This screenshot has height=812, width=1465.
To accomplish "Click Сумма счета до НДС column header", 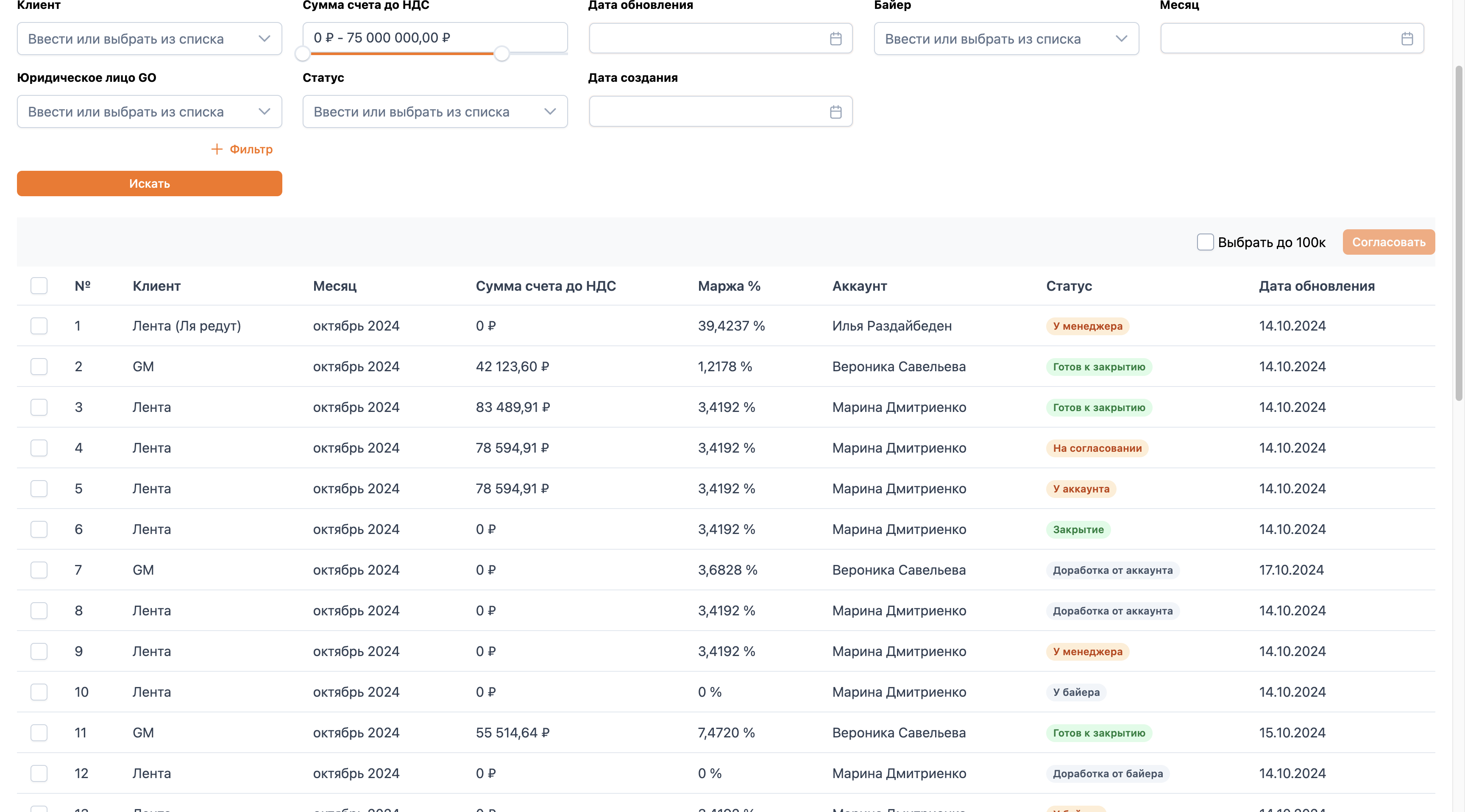I will coord(546,286).
